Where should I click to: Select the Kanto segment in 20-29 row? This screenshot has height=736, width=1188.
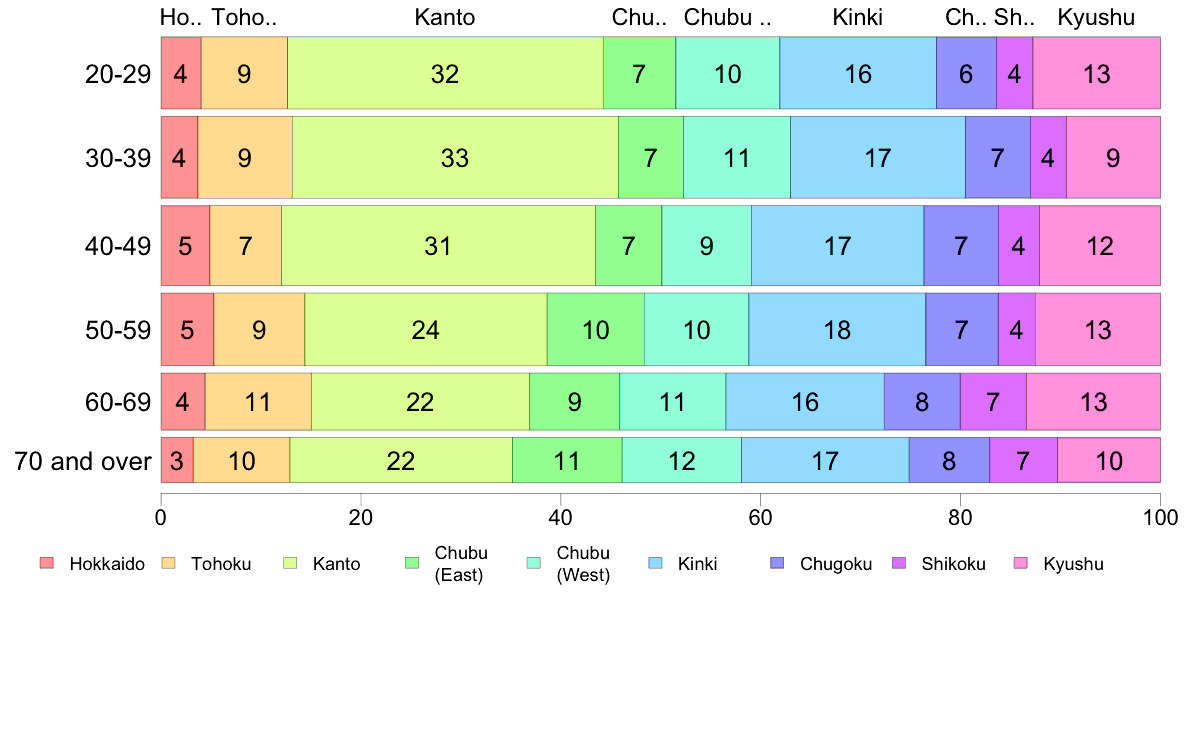[x=446, y=73]
